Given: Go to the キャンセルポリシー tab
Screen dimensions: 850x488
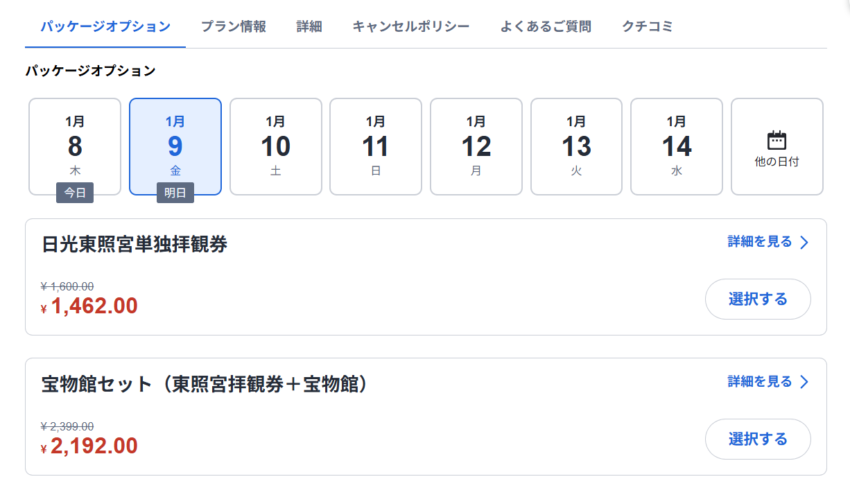Looking at the screenshot, I should pyautogui.click(x=410, y=26).
